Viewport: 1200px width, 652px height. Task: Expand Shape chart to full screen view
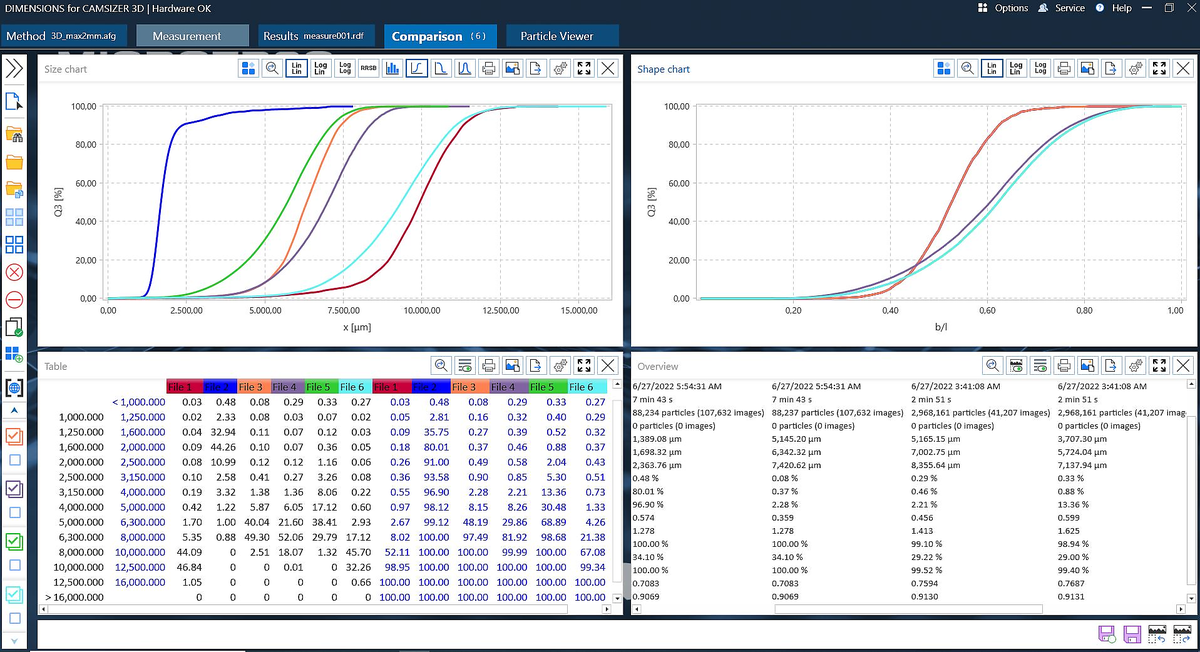pos(1159,68)
